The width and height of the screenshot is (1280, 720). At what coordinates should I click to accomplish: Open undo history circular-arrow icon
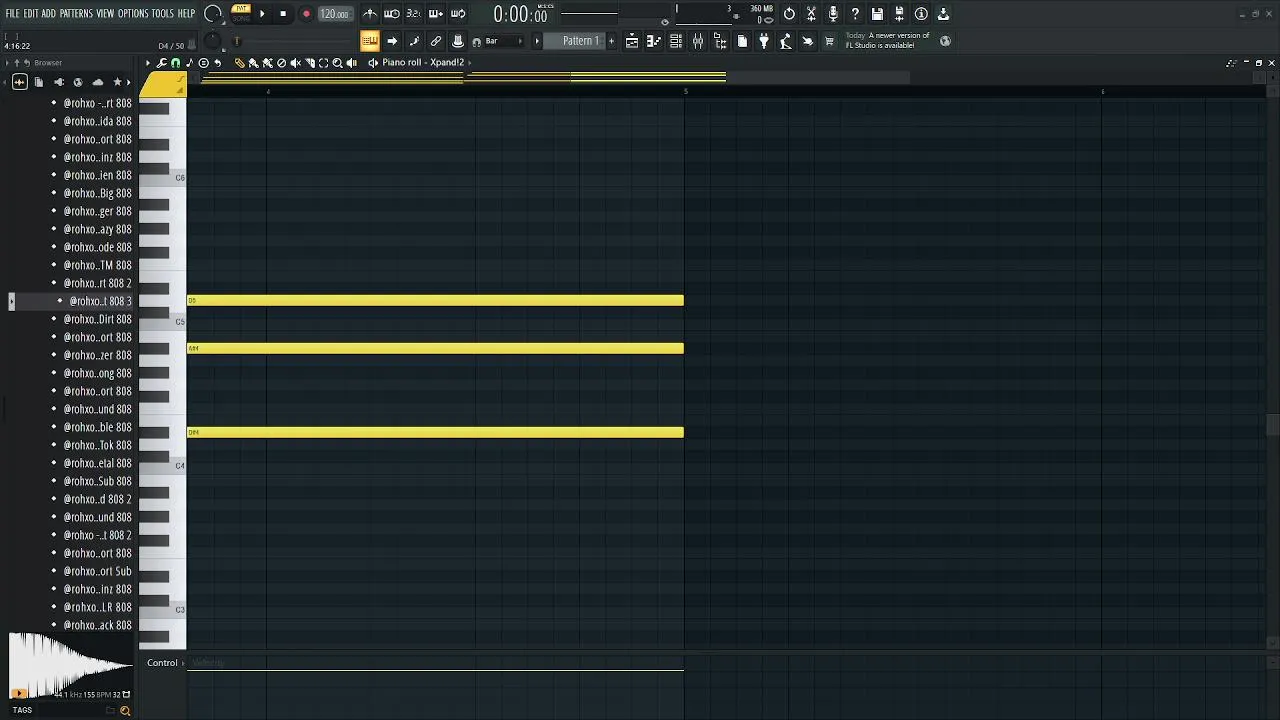coord(789,14)
